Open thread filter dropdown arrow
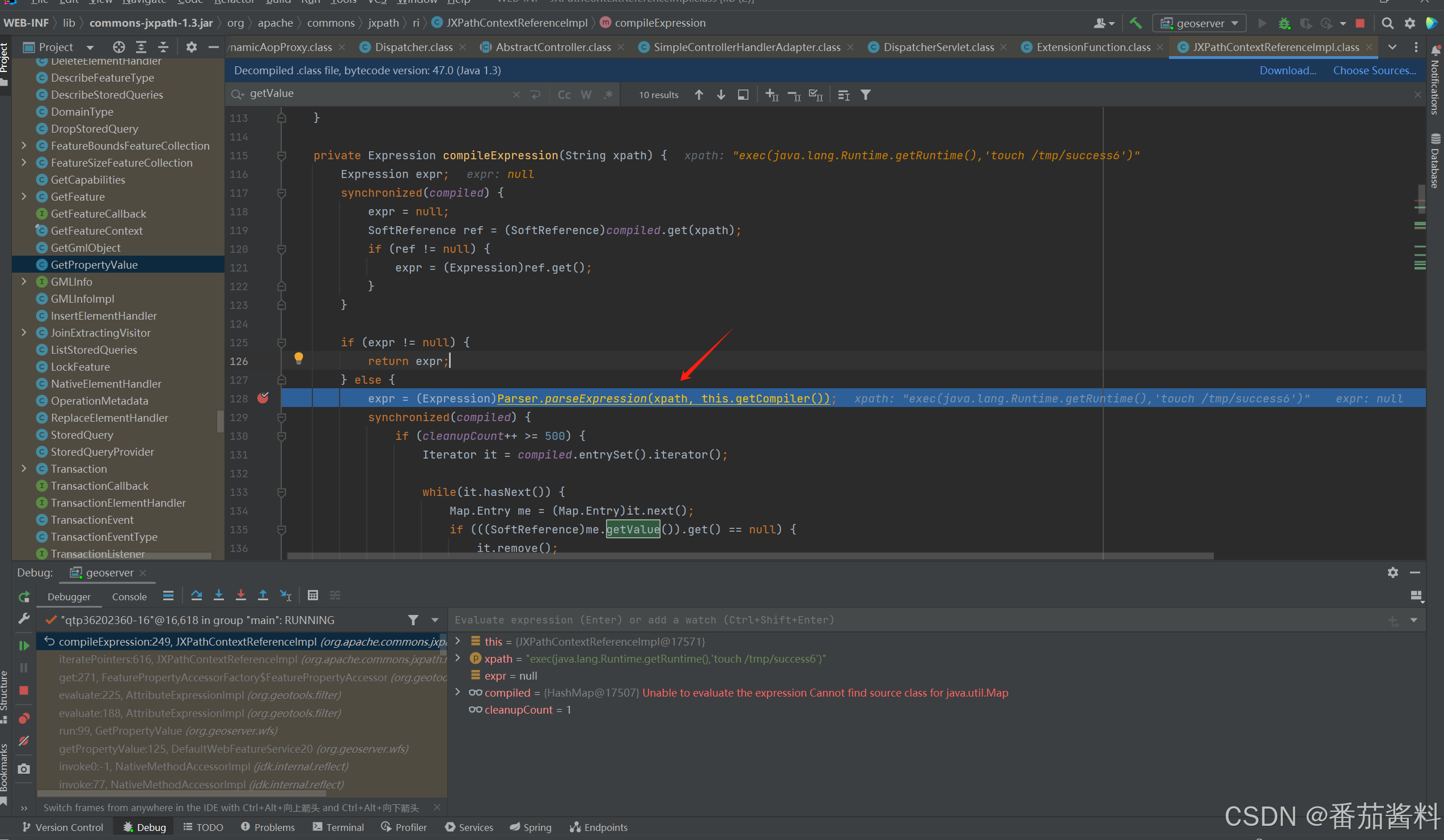Screen dimensions: 1444x840 click(x=434, y=620)
